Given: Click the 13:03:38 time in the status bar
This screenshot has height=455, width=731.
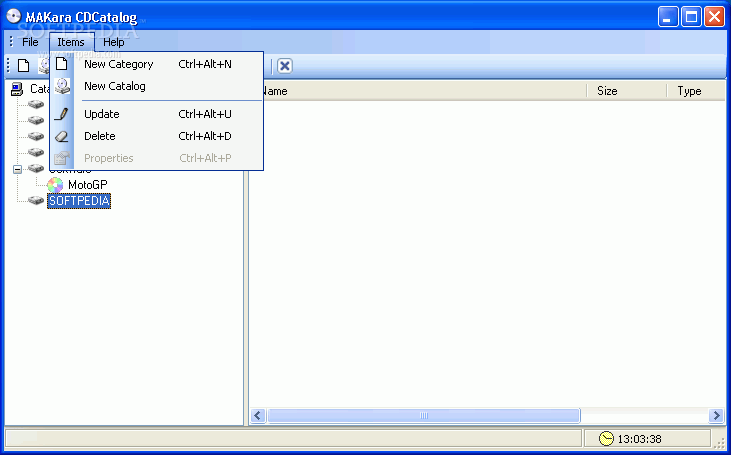Looking at the screenshot, I should pyautogui.click(x=639, y=439).
